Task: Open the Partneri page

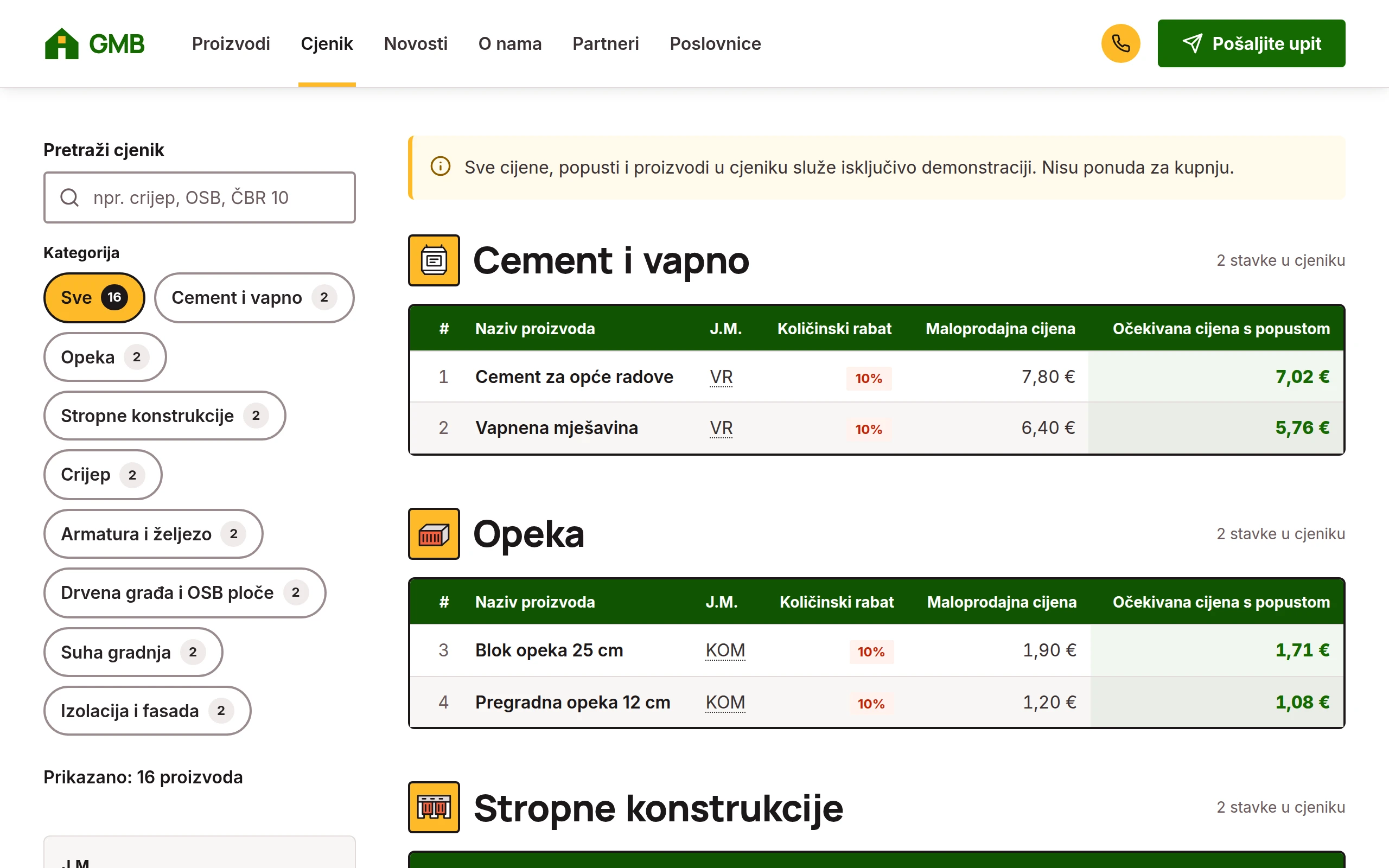Action: pos(606,43)
